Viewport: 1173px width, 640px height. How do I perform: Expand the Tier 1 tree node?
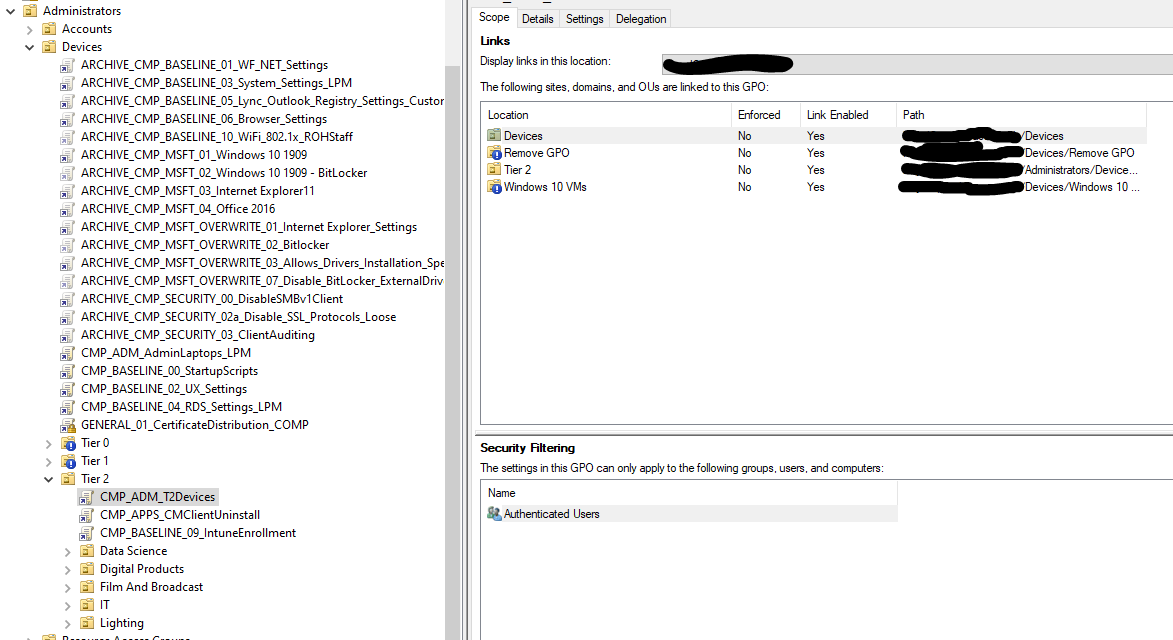pos(49,461)
